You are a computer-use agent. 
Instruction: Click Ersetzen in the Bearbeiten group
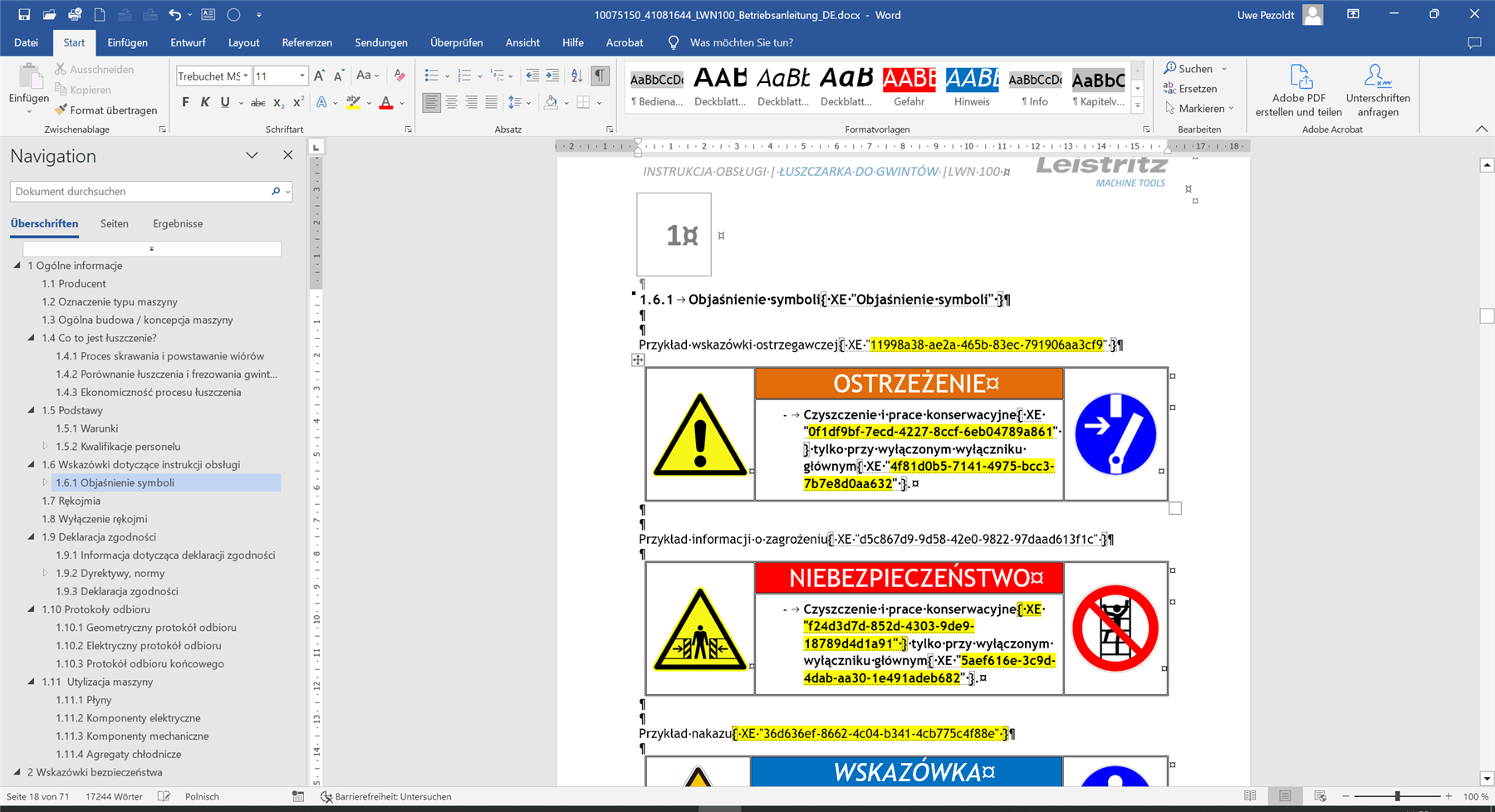[x=1190, y=89]
